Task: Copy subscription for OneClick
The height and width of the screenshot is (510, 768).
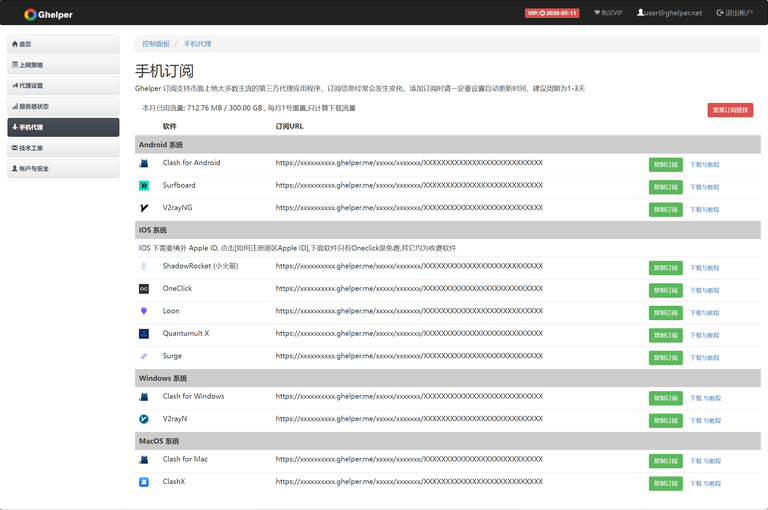Action: click(x=666, y=291)
